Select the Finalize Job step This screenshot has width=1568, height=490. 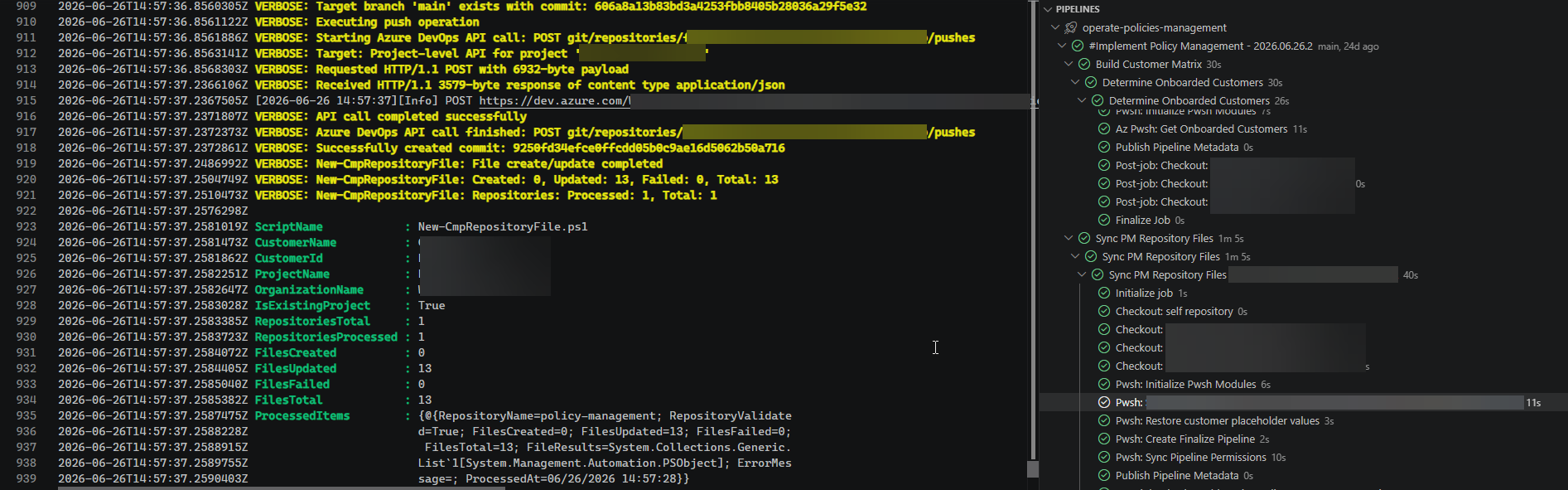pyautogui.click(x=1143, y=220)
